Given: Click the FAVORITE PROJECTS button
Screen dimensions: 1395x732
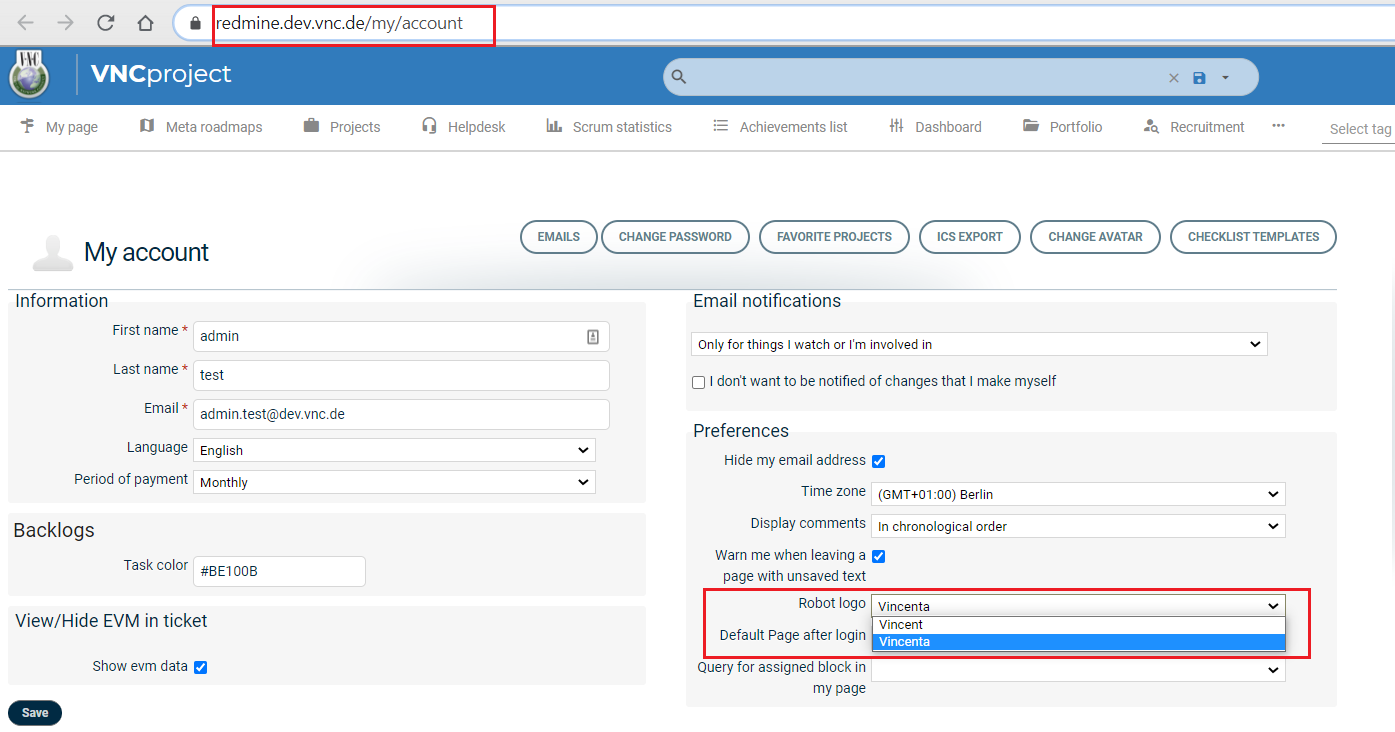Looking at the screenshot, I should (x=834, y=237).
